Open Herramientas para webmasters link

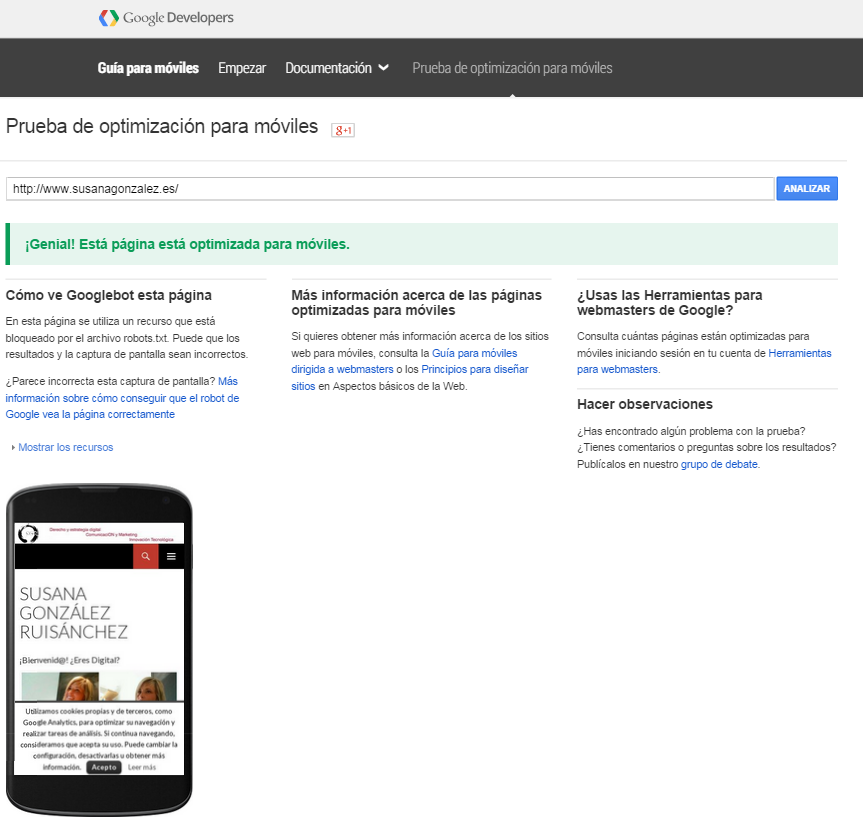click(x=704, y=361)
